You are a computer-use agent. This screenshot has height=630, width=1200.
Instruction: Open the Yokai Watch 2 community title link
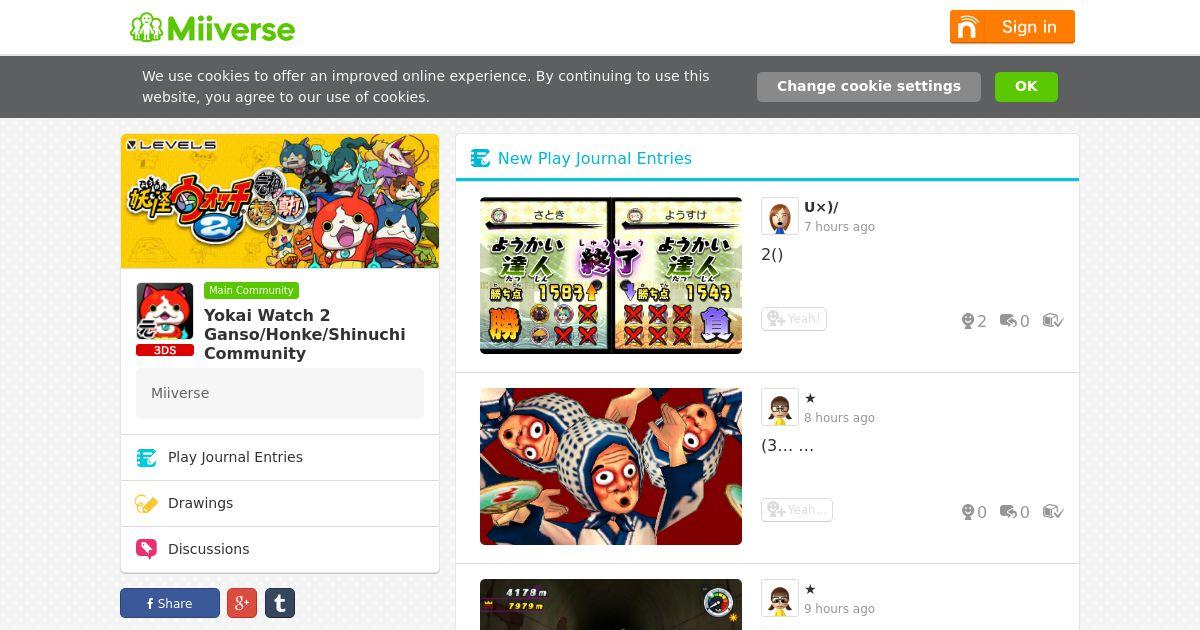point(305,334)
